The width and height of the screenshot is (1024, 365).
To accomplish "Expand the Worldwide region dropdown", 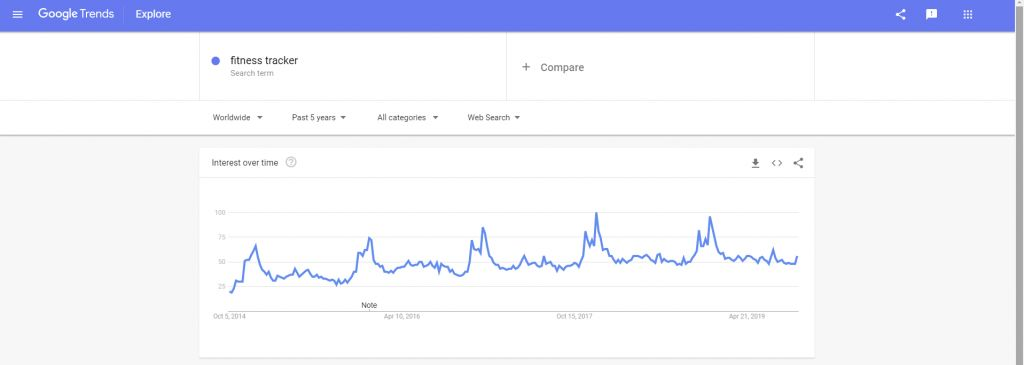I will (238, 118).
